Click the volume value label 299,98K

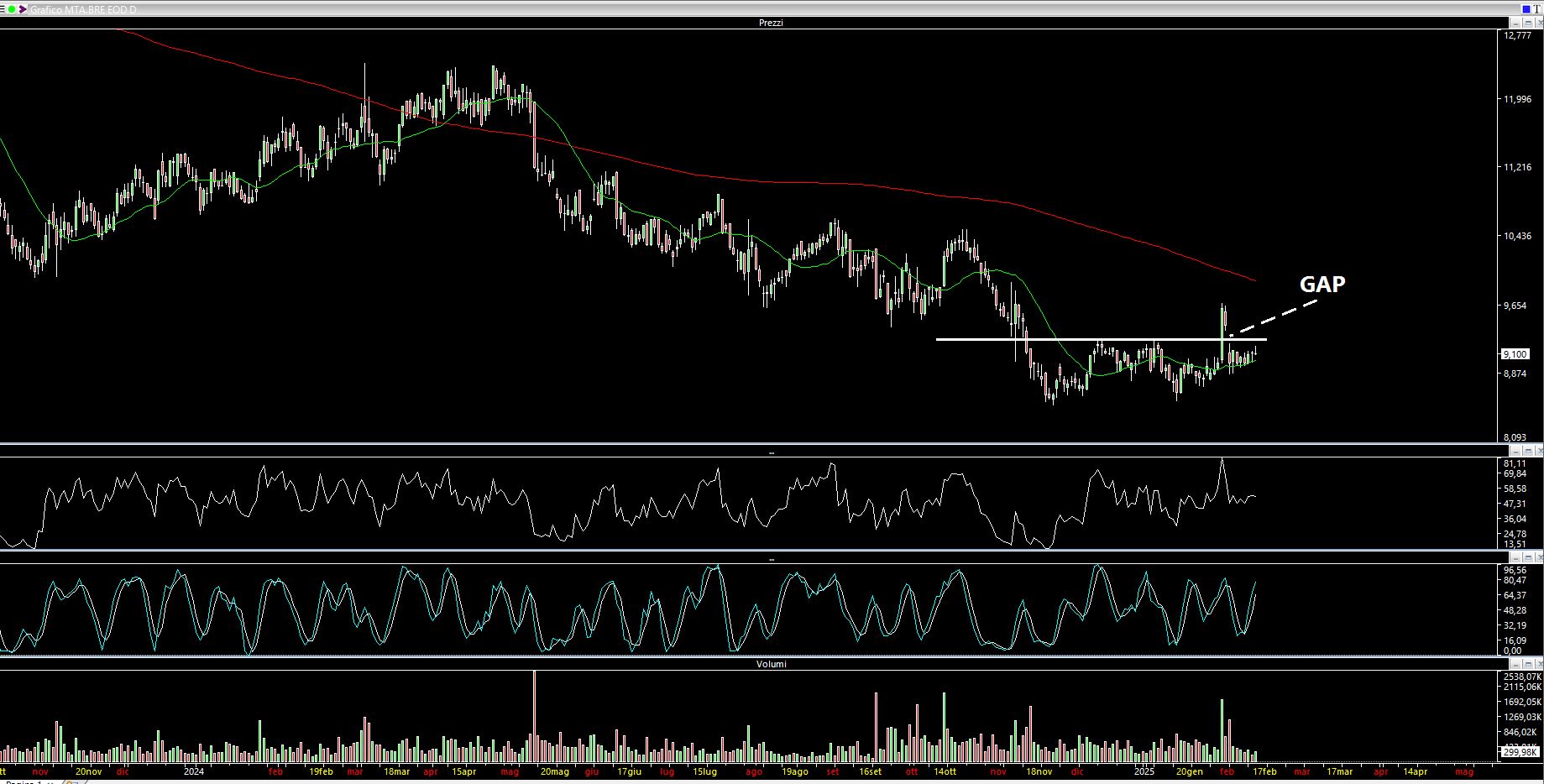1520,752
